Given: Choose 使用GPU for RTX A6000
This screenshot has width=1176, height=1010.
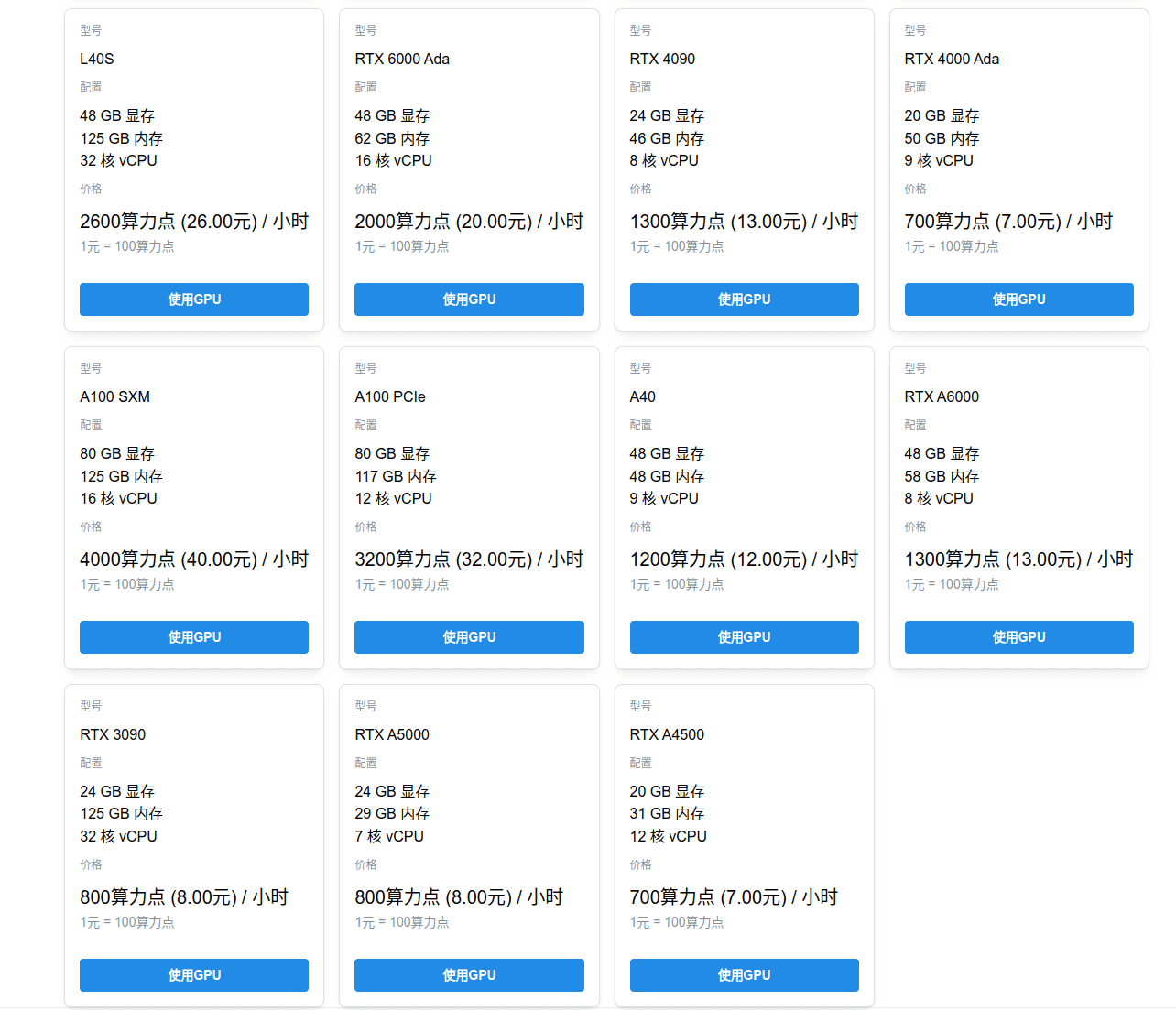Looking at the screenshot, I should [1018, 637].
